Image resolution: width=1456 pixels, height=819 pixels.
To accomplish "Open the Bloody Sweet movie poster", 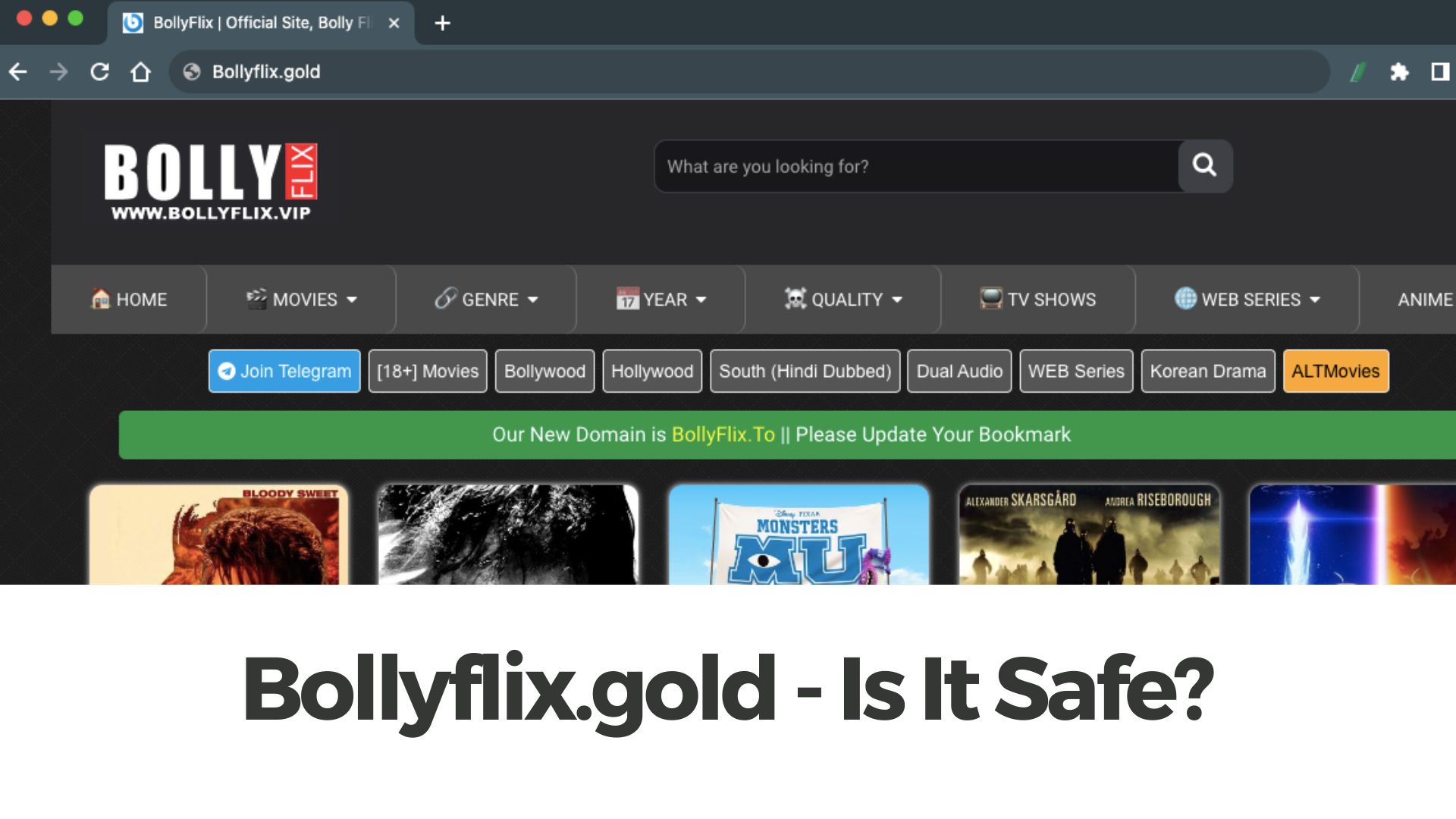I will tap(218, 535).
